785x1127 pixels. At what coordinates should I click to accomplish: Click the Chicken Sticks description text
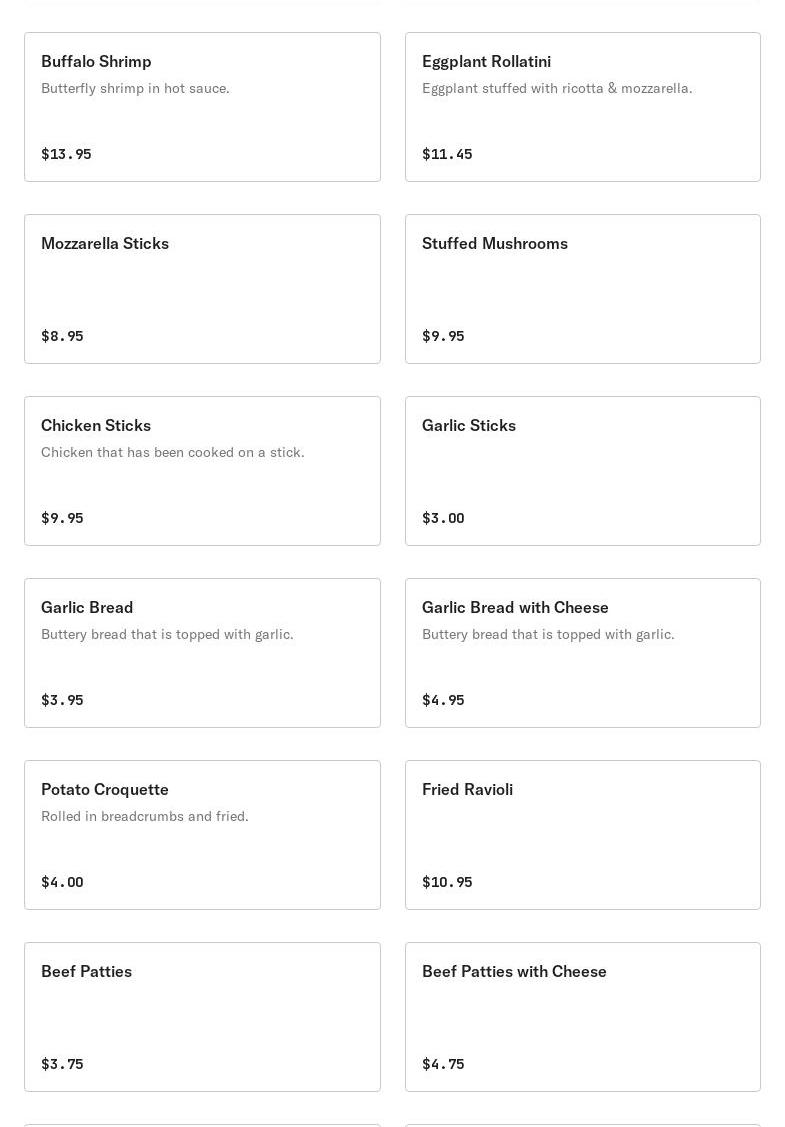pos(172,452)
